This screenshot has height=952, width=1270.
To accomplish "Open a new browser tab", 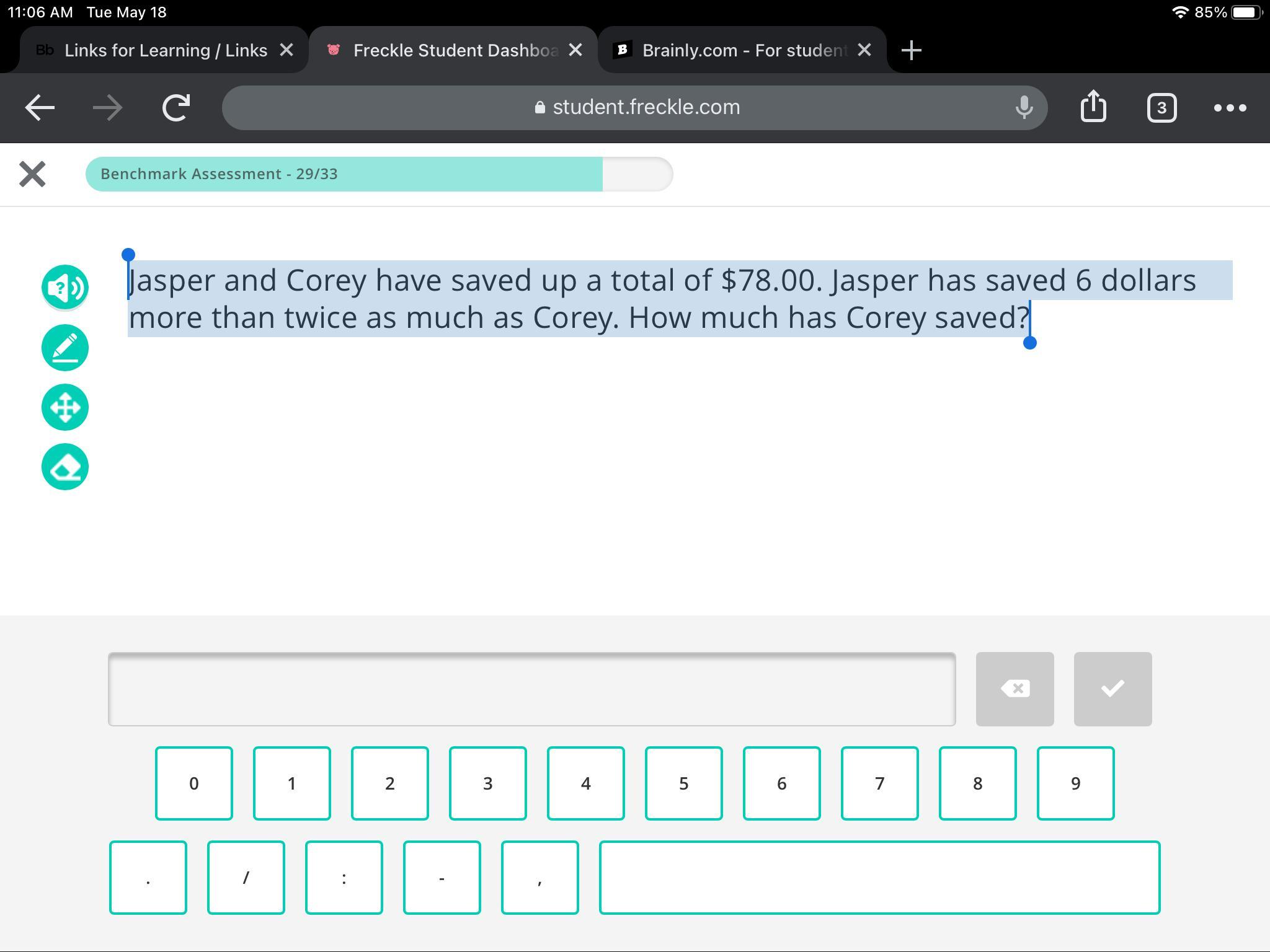I will pos(911,50).
